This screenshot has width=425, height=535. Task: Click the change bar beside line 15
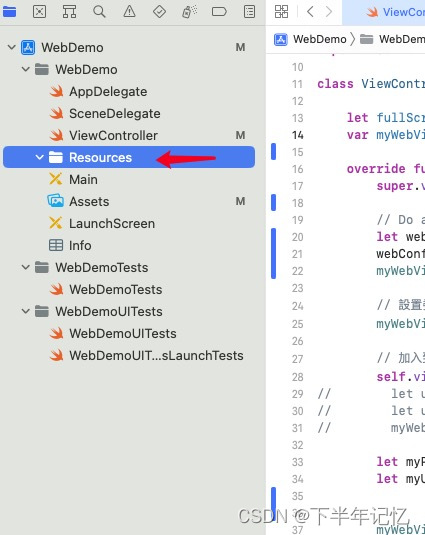click(x=274, y=151)
